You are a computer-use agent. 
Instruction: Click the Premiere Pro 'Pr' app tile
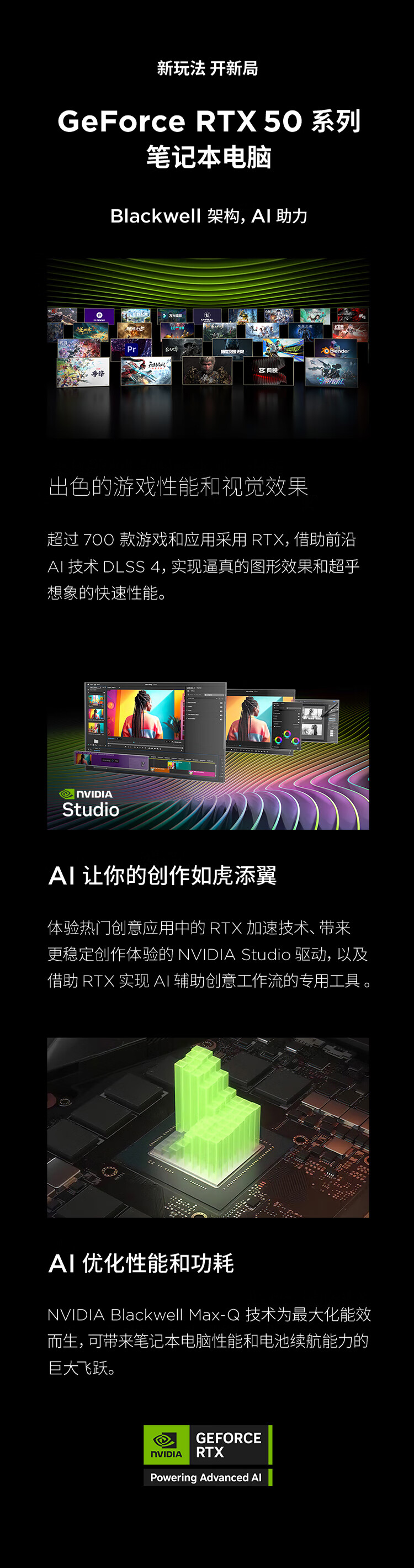(x=132, y=349)
